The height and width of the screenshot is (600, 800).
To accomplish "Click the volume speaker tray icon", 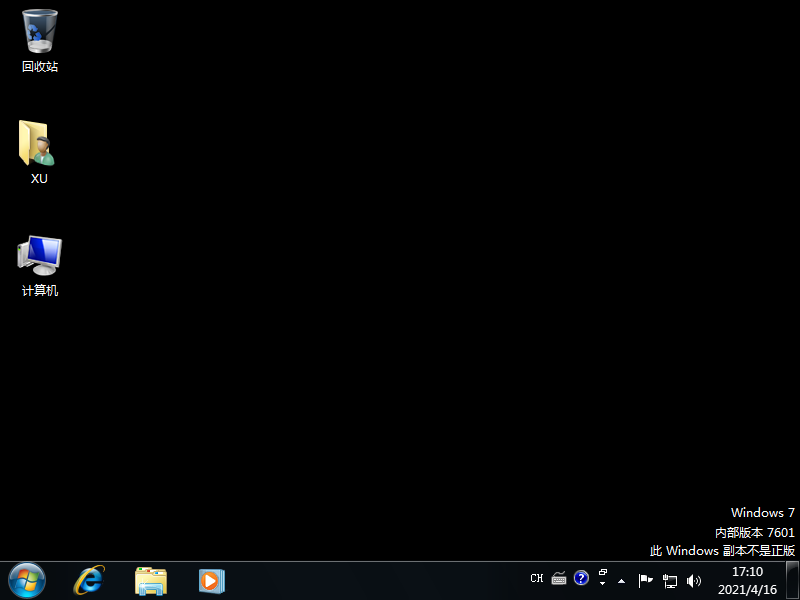I will (694, 580).
